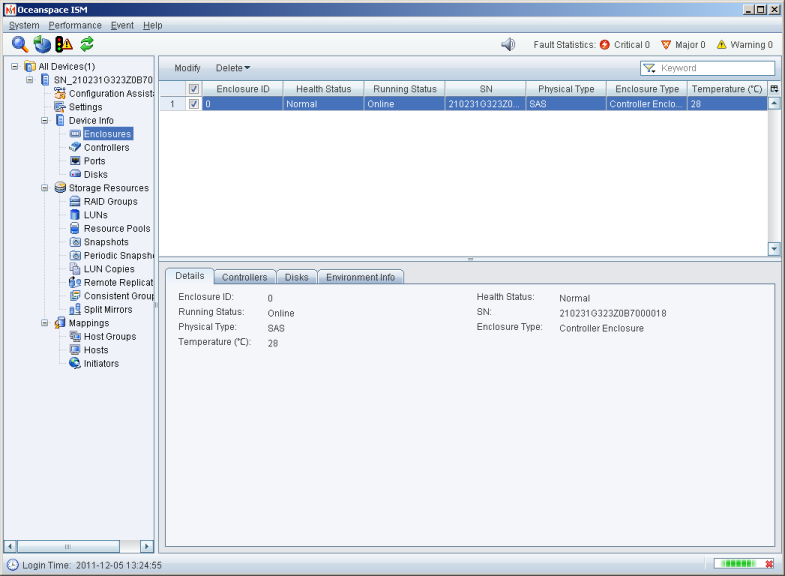This screenshot has height=576, width=785.
Task: Click the Critical fault red icon
Action: (605, 45)
